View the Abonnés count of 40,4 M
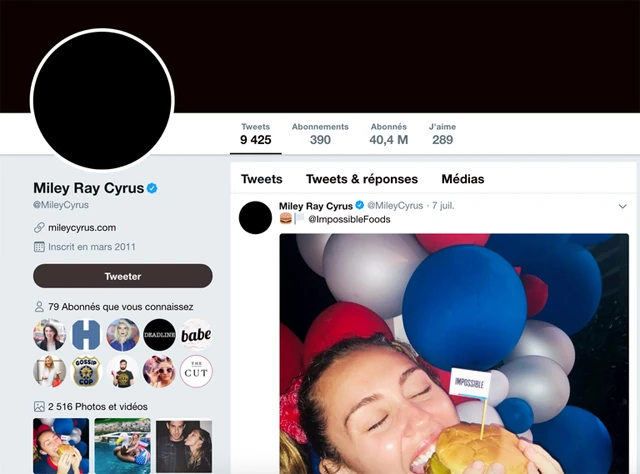The image size is (640, 474). [x=389, y=134]
